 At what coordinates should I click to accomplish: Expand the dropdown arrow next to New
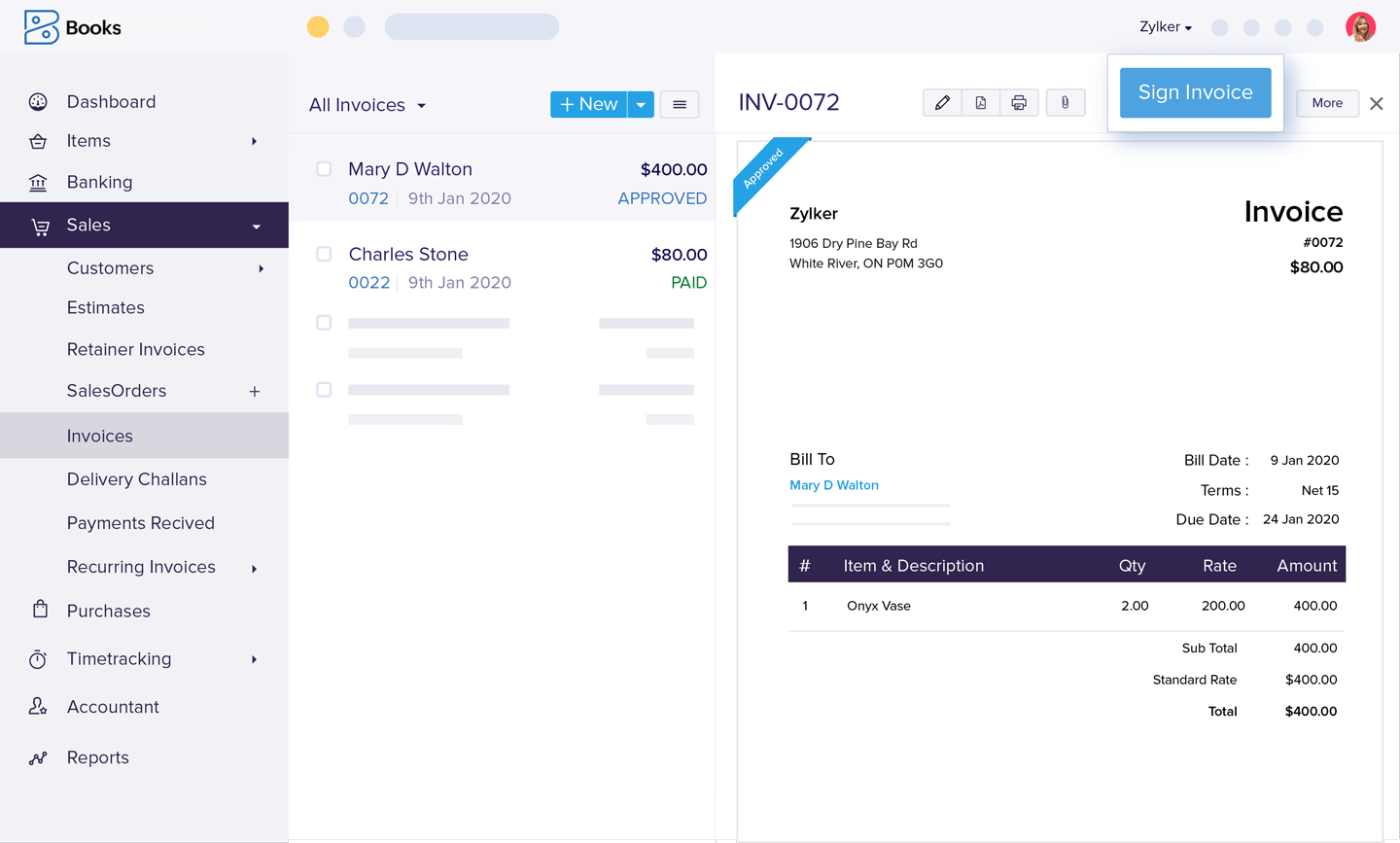pos(642,103)
